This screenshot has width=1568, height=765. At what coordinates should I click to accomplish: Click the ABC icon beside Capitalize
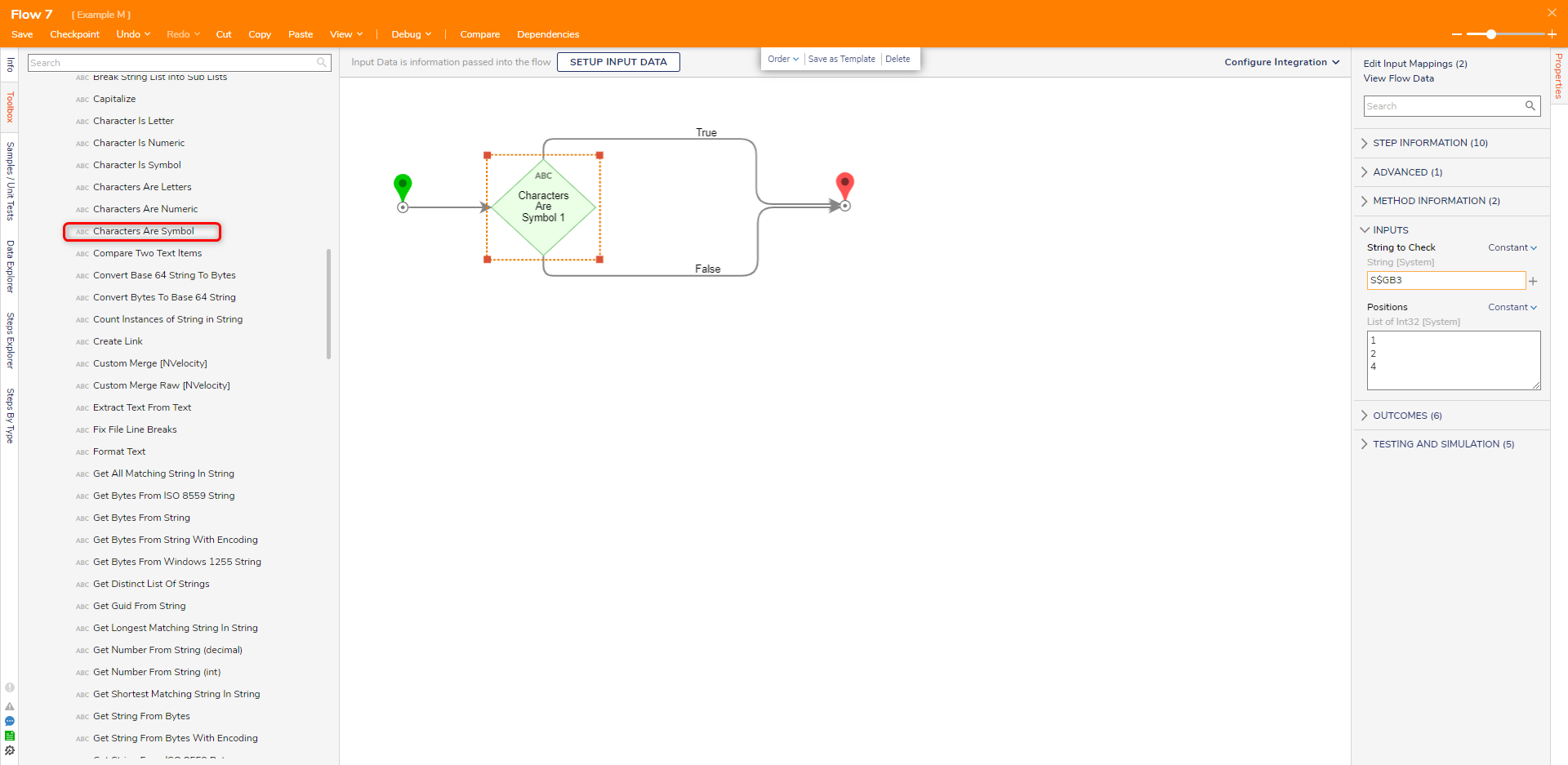click(82, 100)
